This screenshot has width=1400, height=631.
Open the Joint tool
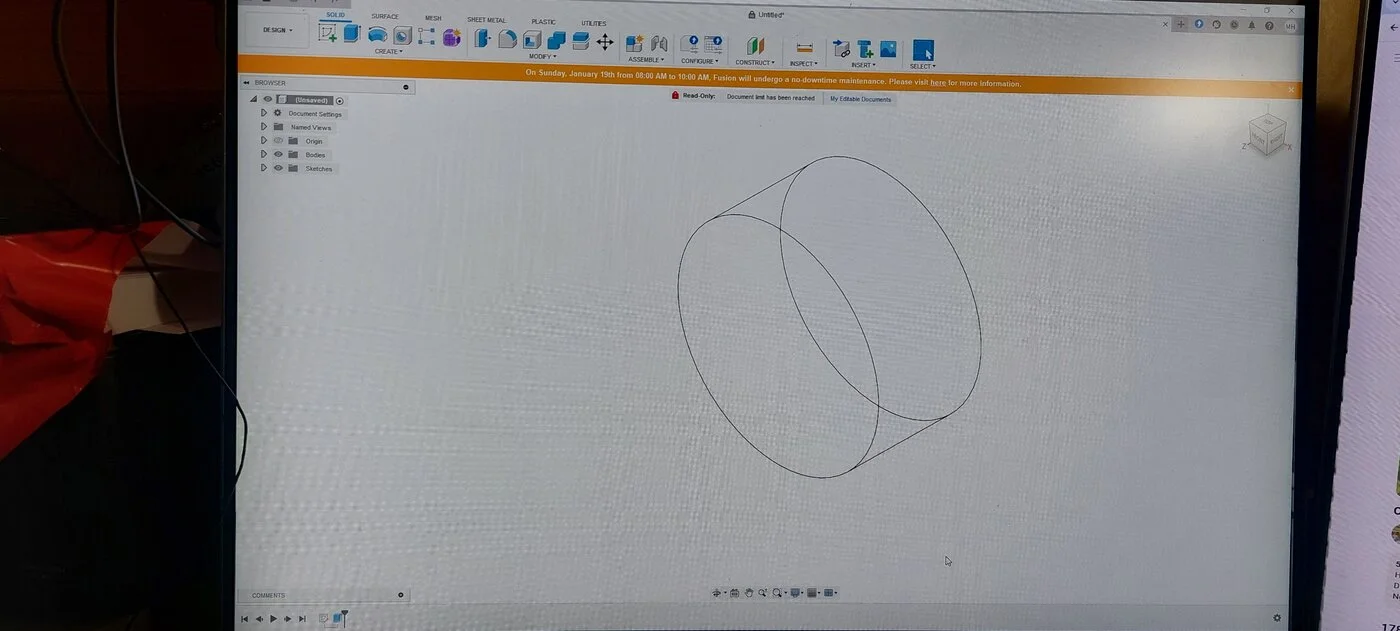(659, 43)
